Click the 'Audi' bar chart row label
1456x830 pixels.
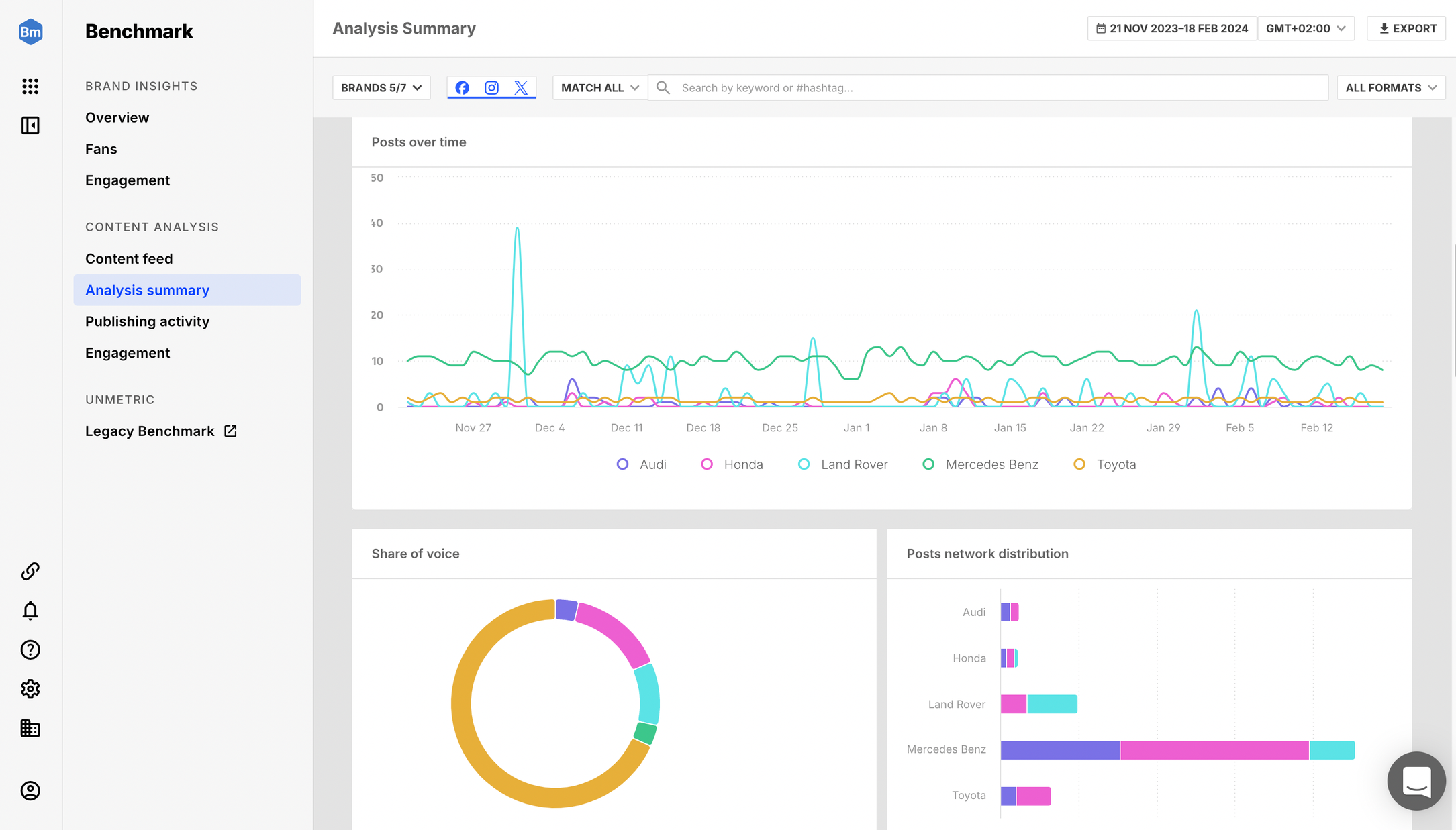(x=974, y=612)
